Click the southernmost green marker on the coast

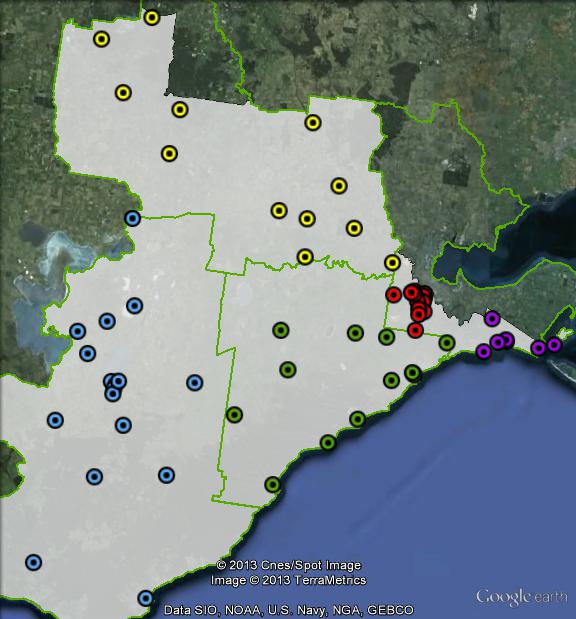(273, 484)
